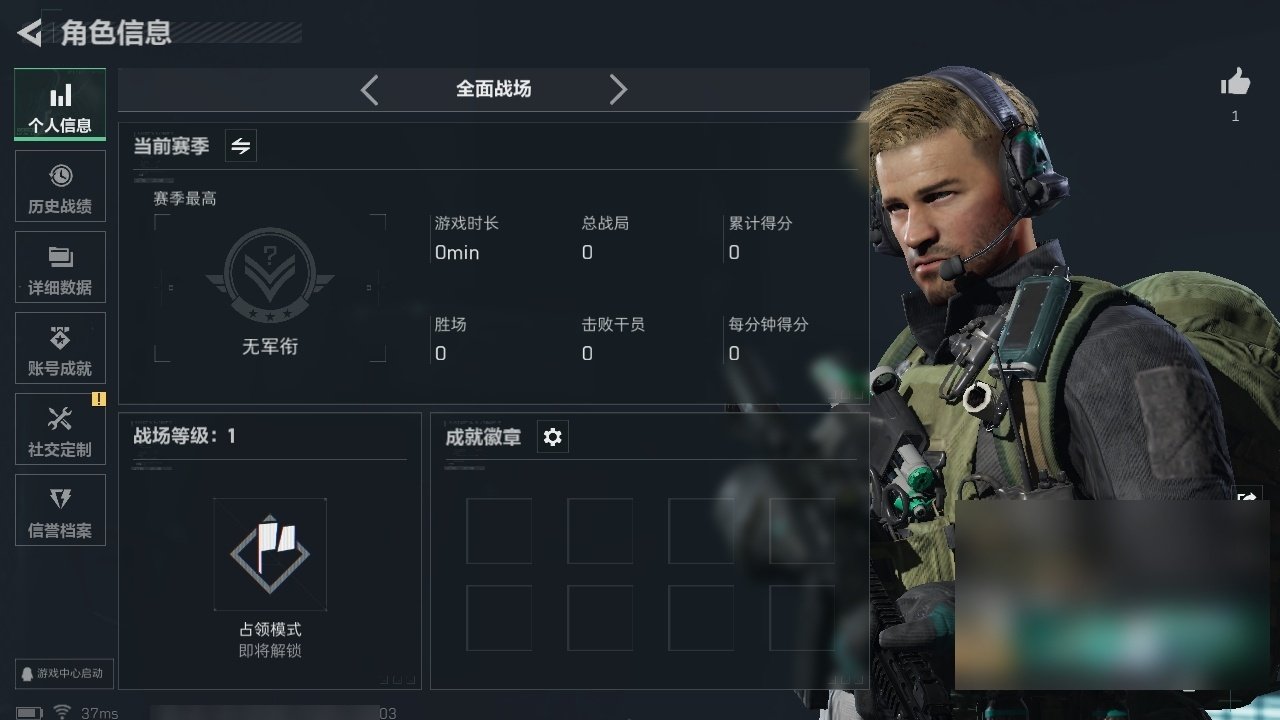Select the 占领模式 flag thumbnail

click(270, 554)
